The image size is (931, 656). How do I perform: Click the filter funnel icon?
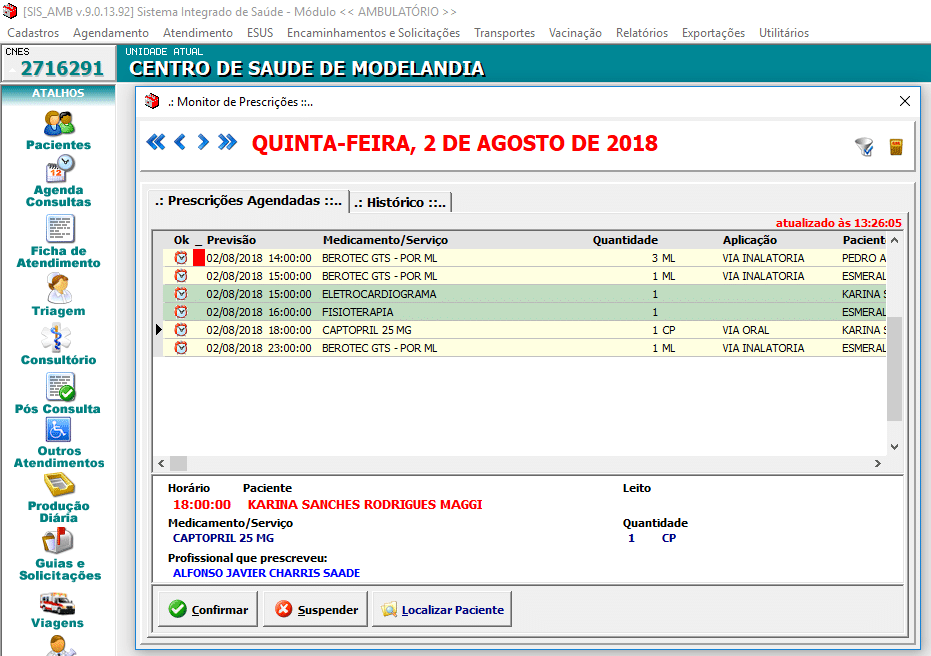point(864,147)
